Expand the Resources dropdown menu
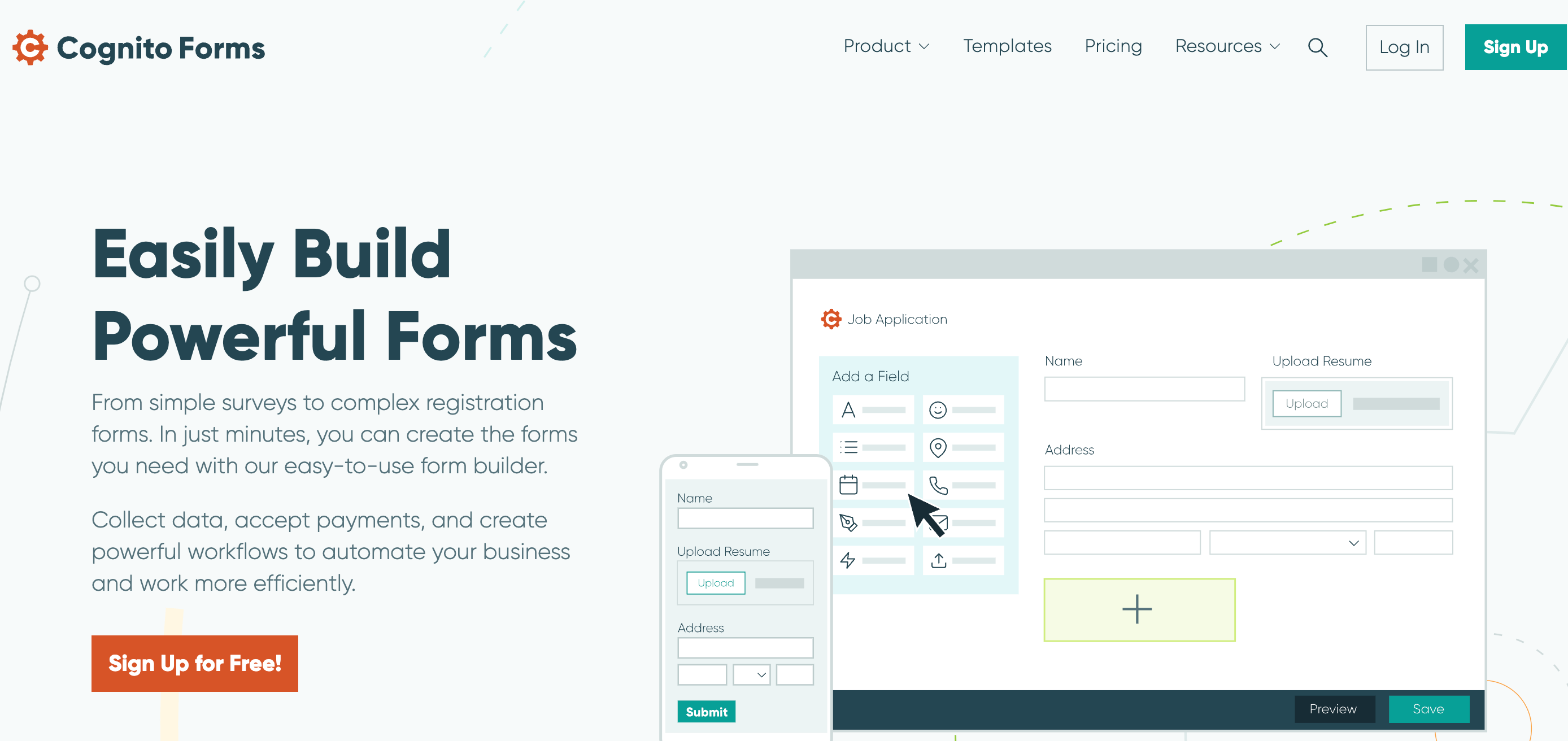The width and height of the screenshot is (1568, 741). [x=1228, y=46]
